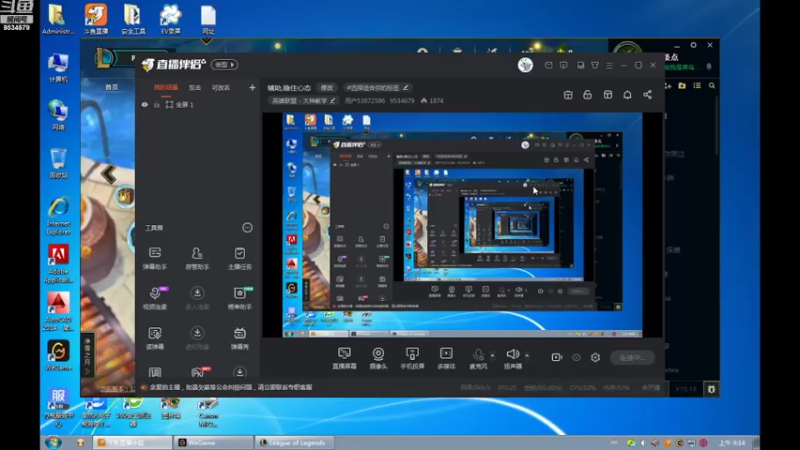Image resolution: width=800 pixels, height=450 pixels.
Task: Open the Windows Start button
Action: coord(54,442)
